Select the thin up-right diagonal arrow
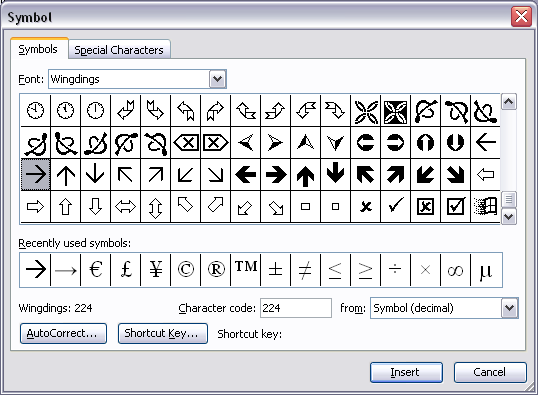This screenshot has width=538, height=395. coord(155,174)
